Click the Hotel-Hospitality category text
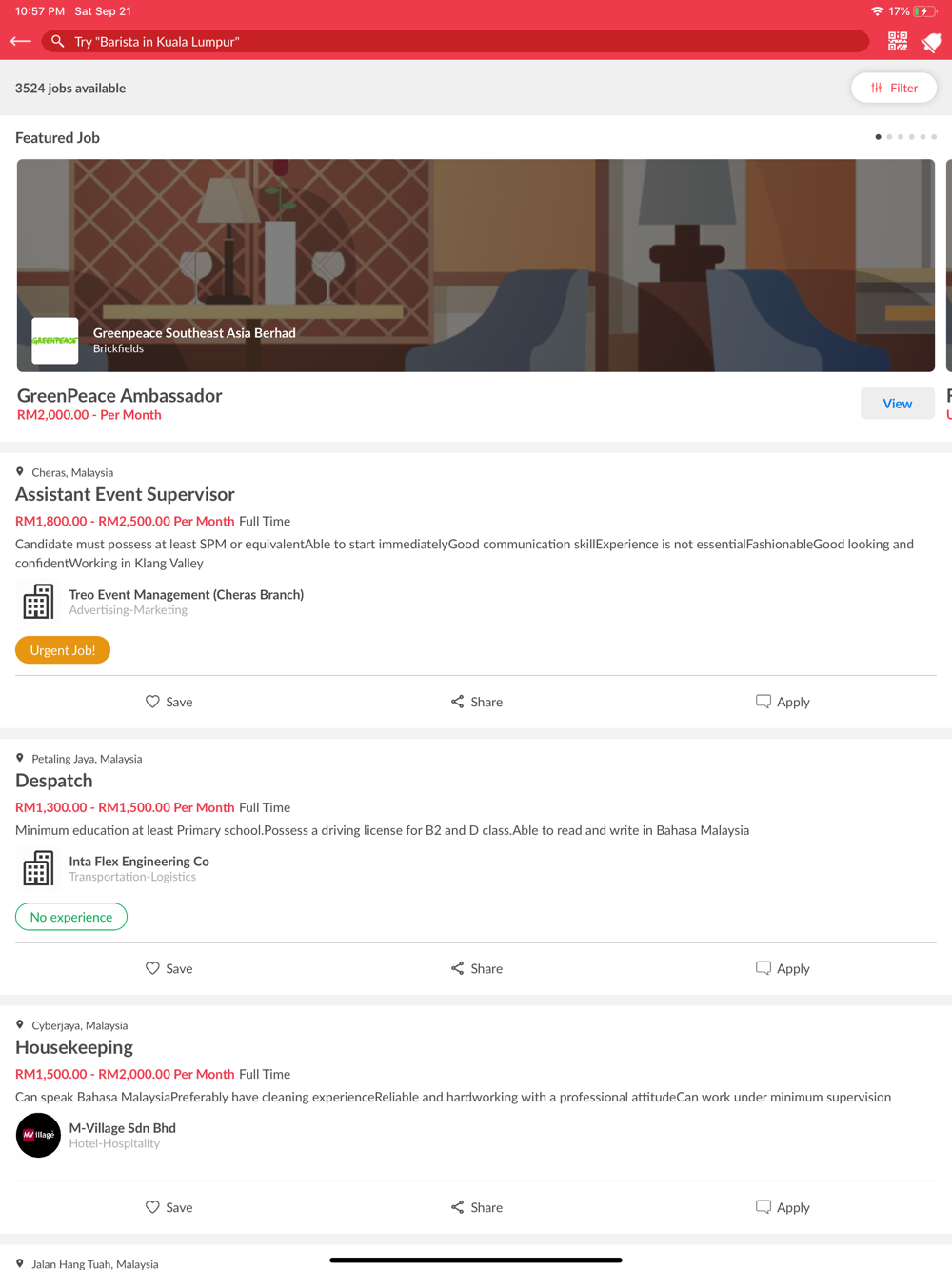The image size is (952, 1270). pos(114,1143)
